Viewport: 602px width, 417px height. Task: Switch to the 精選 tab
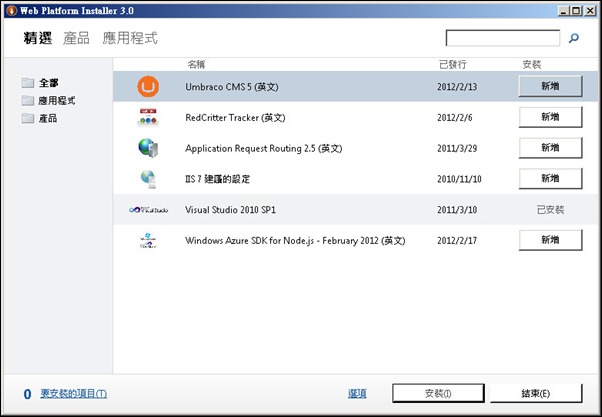coord(38,39)
